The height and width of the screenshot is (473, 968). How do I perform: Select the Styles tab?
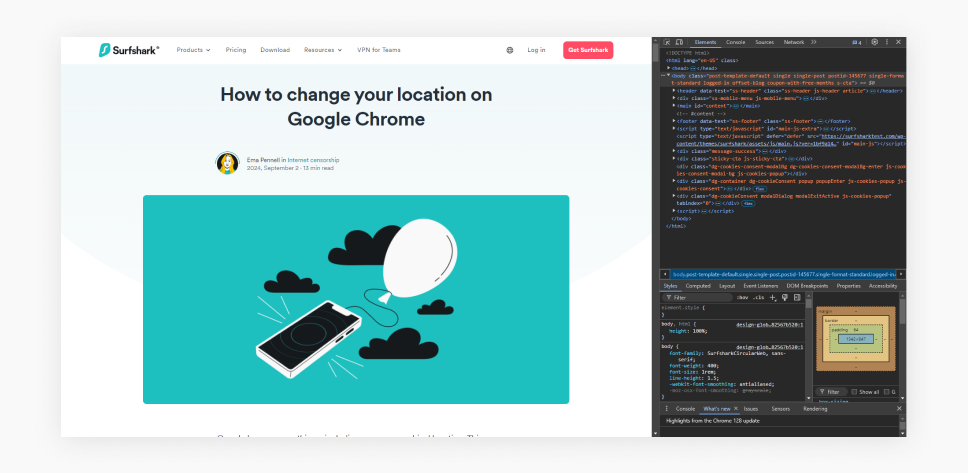670,286
